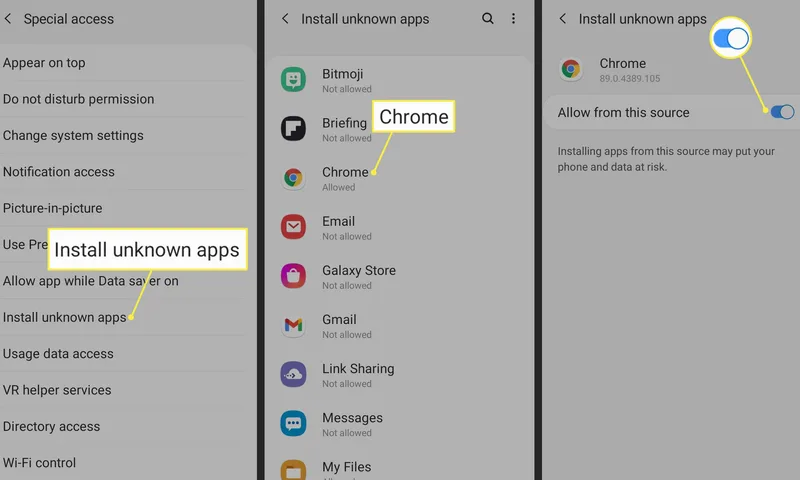Image resolution: width=800 pixels, height=480 pixels.
Task: Tap the Briefing app icon
Action: pos(293,129)
